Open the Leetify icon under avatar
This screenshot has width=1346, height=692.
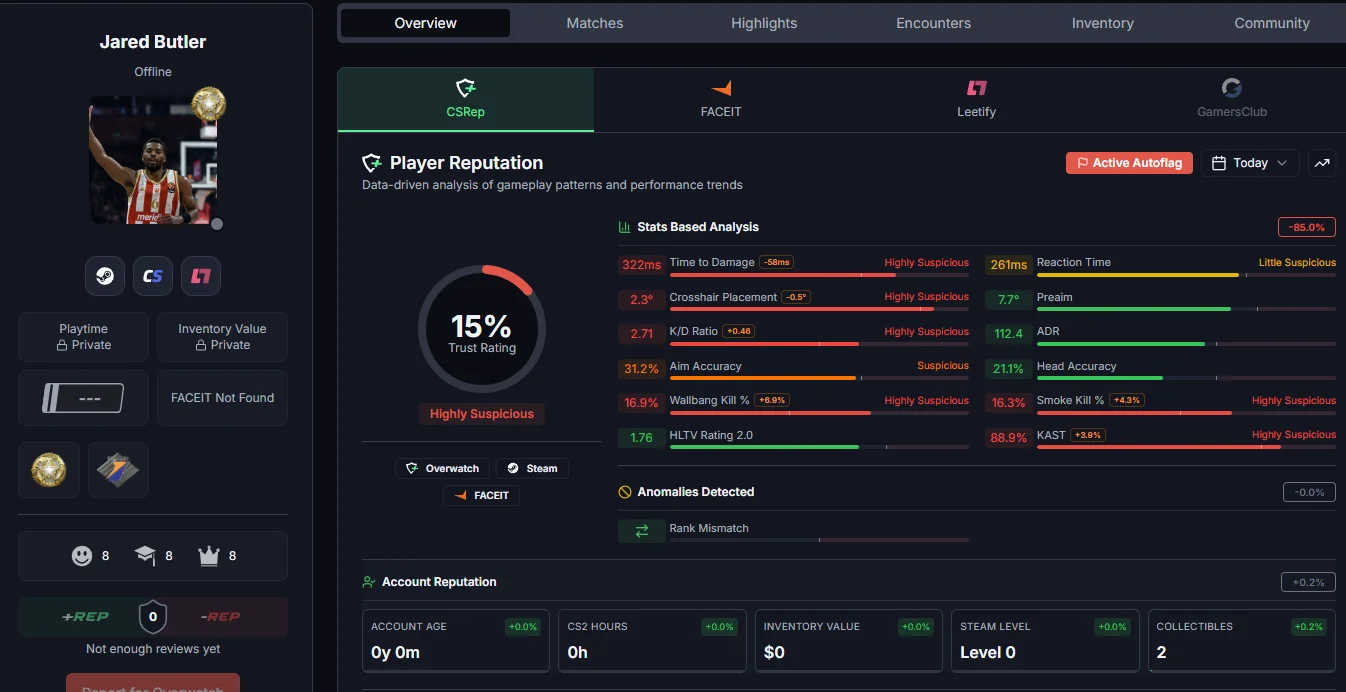(x=201, y=276)
